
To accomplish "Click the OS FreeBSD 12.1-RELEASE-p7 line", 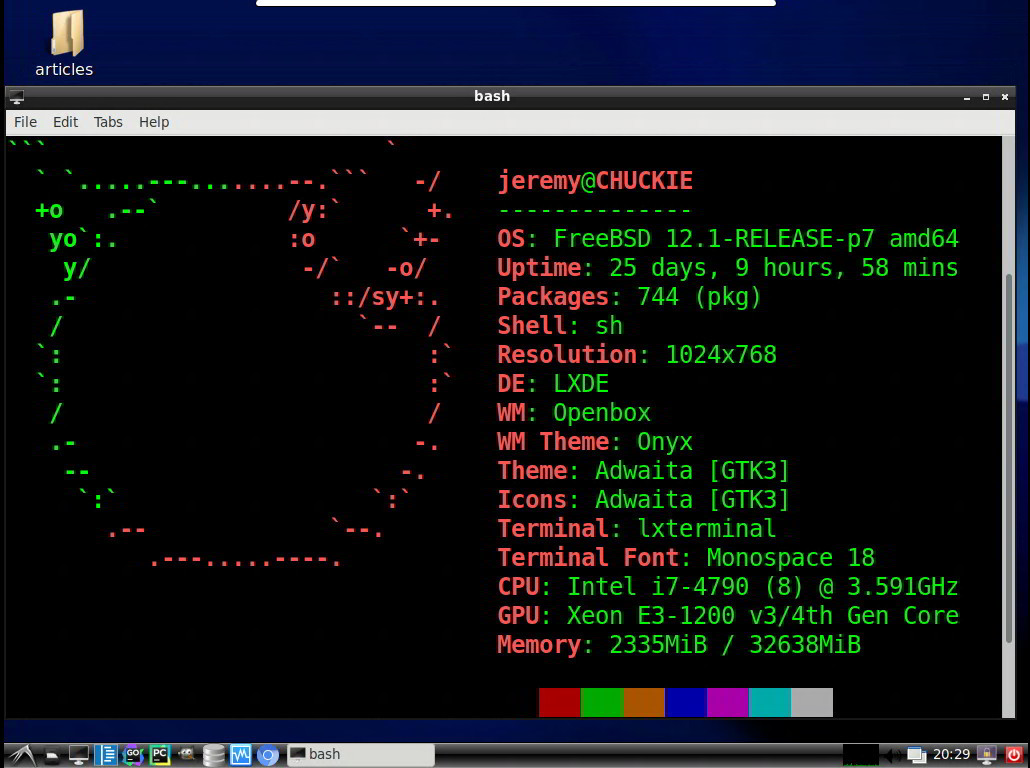I will tap(728, 238).
